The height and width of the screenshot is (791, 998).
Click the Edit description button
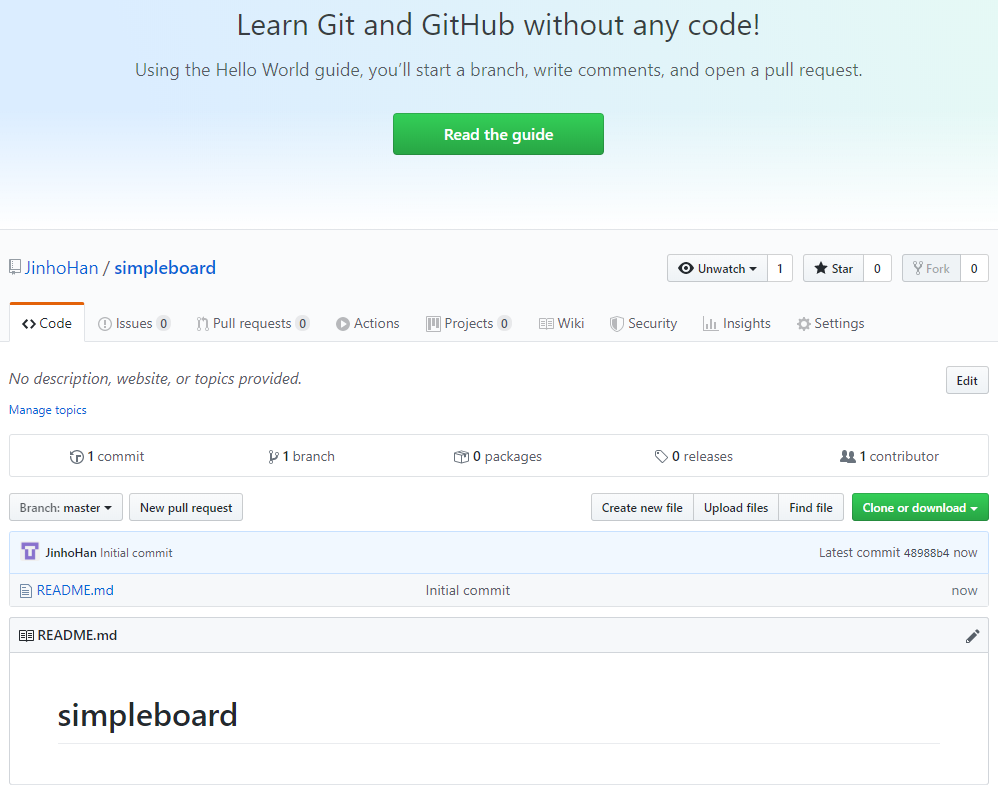pos(967,381)
